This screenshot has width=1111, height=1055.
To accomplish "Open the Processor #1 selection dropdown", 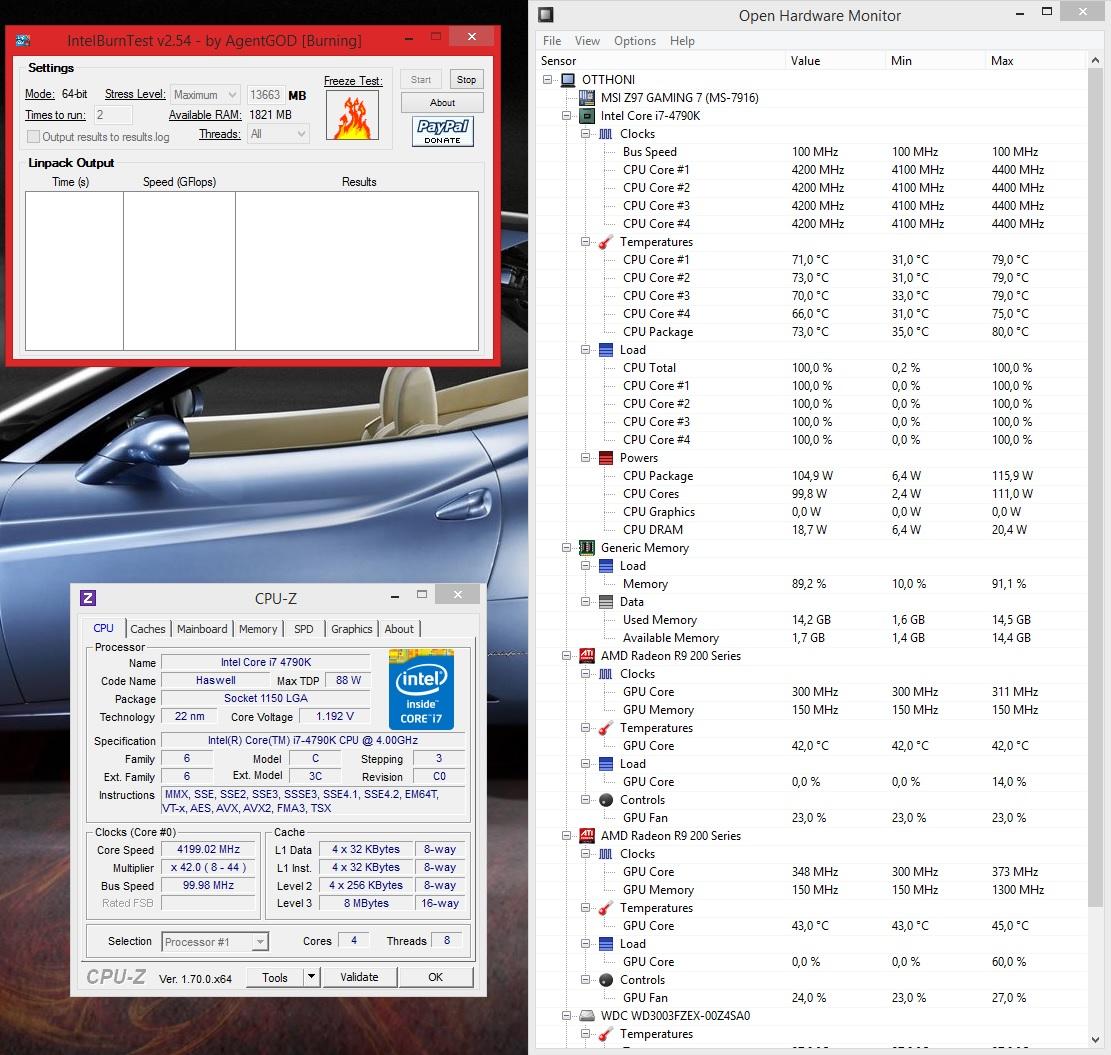I will [x=215, y=942].
